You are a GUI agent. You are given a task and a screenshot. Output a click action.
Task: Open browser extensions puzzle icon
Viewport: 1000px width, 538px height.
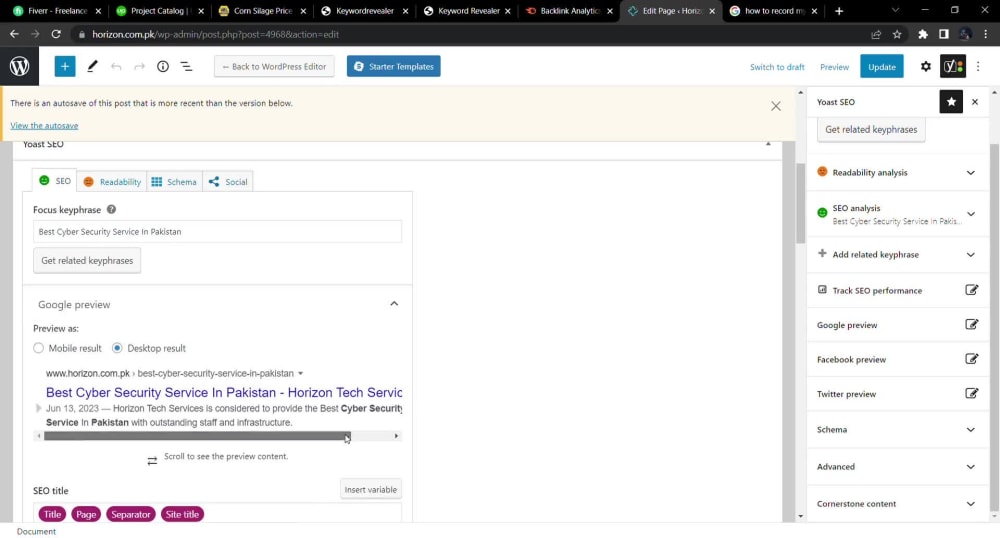[x=923, y=34]
